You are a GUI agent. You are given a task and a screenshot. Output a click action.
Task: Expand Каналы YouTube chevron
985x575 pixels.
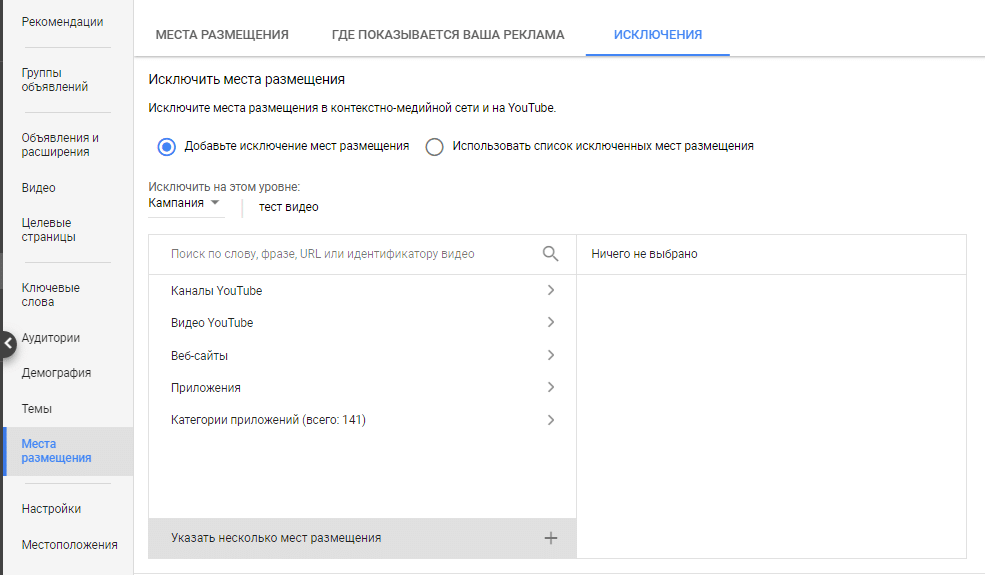click(551, 290)
